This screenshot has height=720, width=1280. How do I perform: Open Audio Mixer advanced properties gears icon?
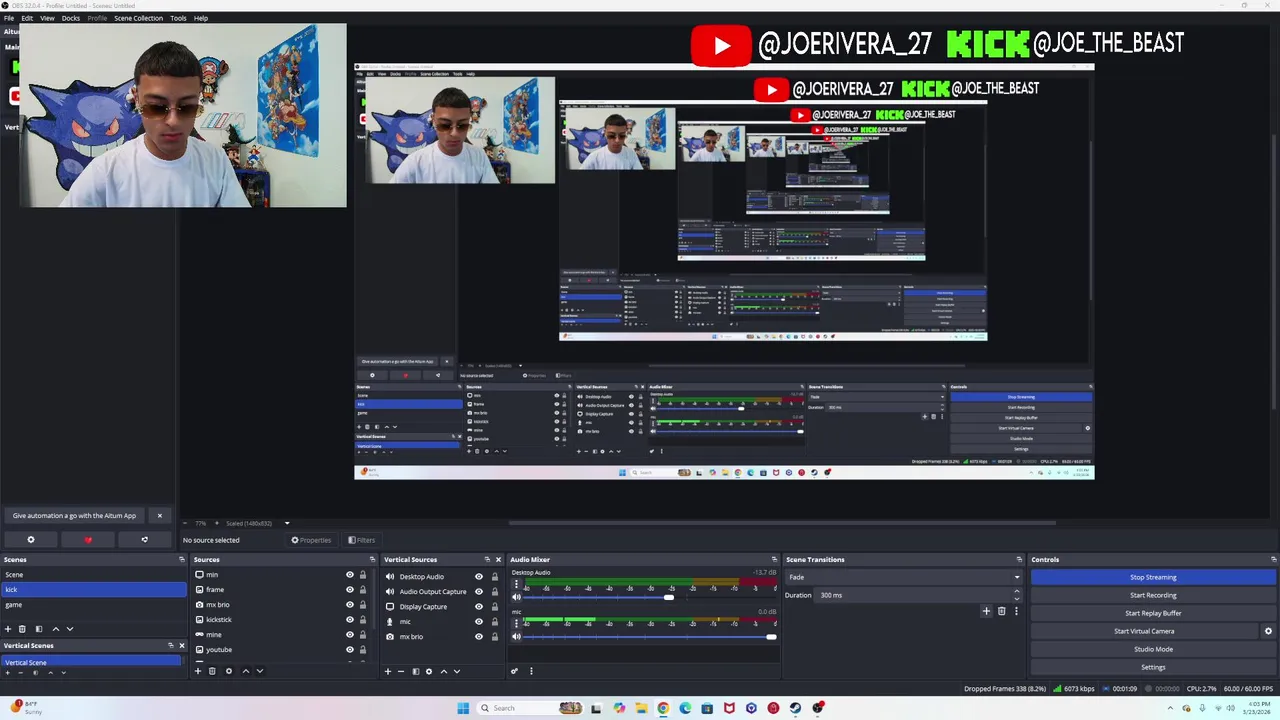(515, 671)
